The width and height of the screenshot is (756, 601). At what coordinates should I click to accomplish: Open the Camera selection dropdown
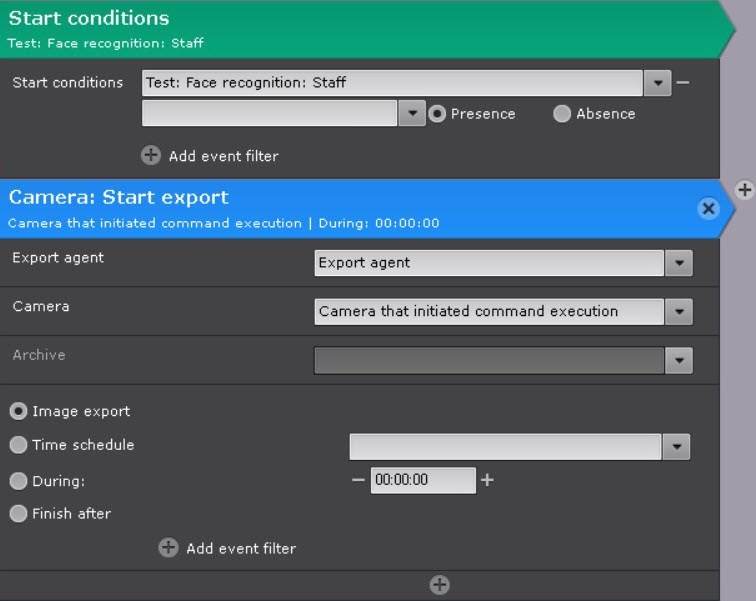[679, 312]
